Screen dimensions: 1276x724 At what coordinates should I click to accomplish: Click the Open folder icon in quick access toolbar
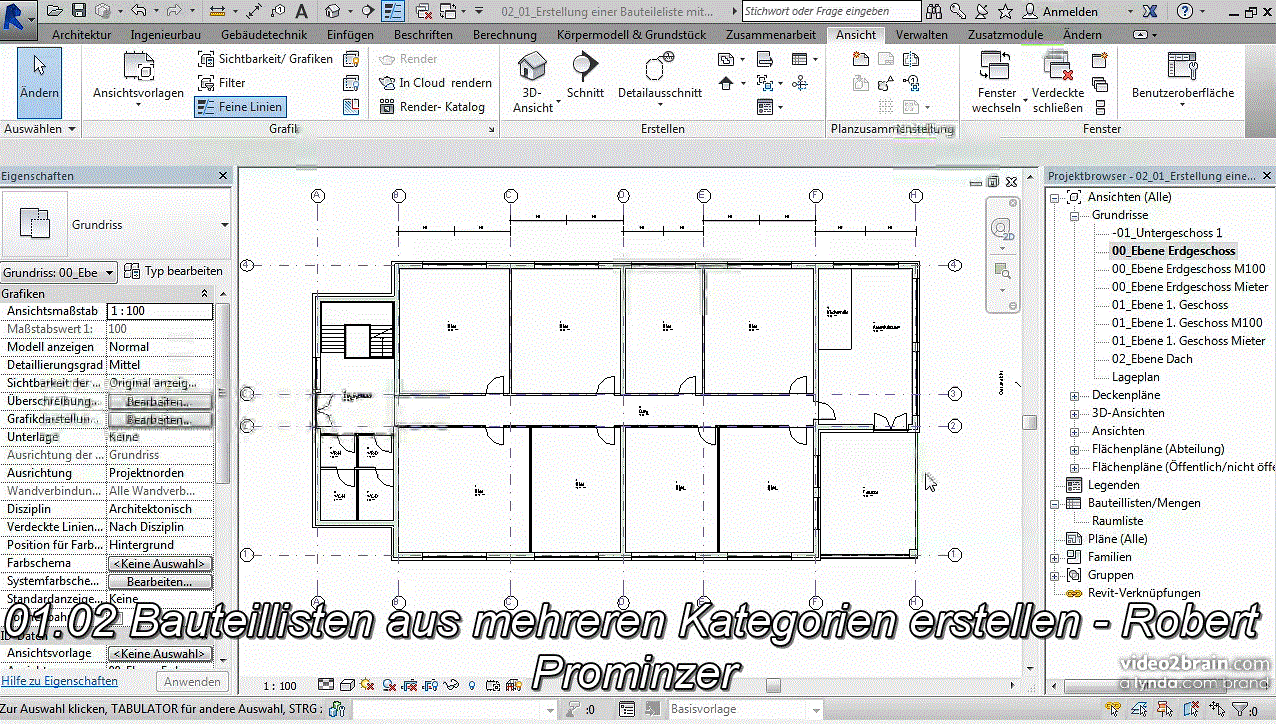pos(54,12)
